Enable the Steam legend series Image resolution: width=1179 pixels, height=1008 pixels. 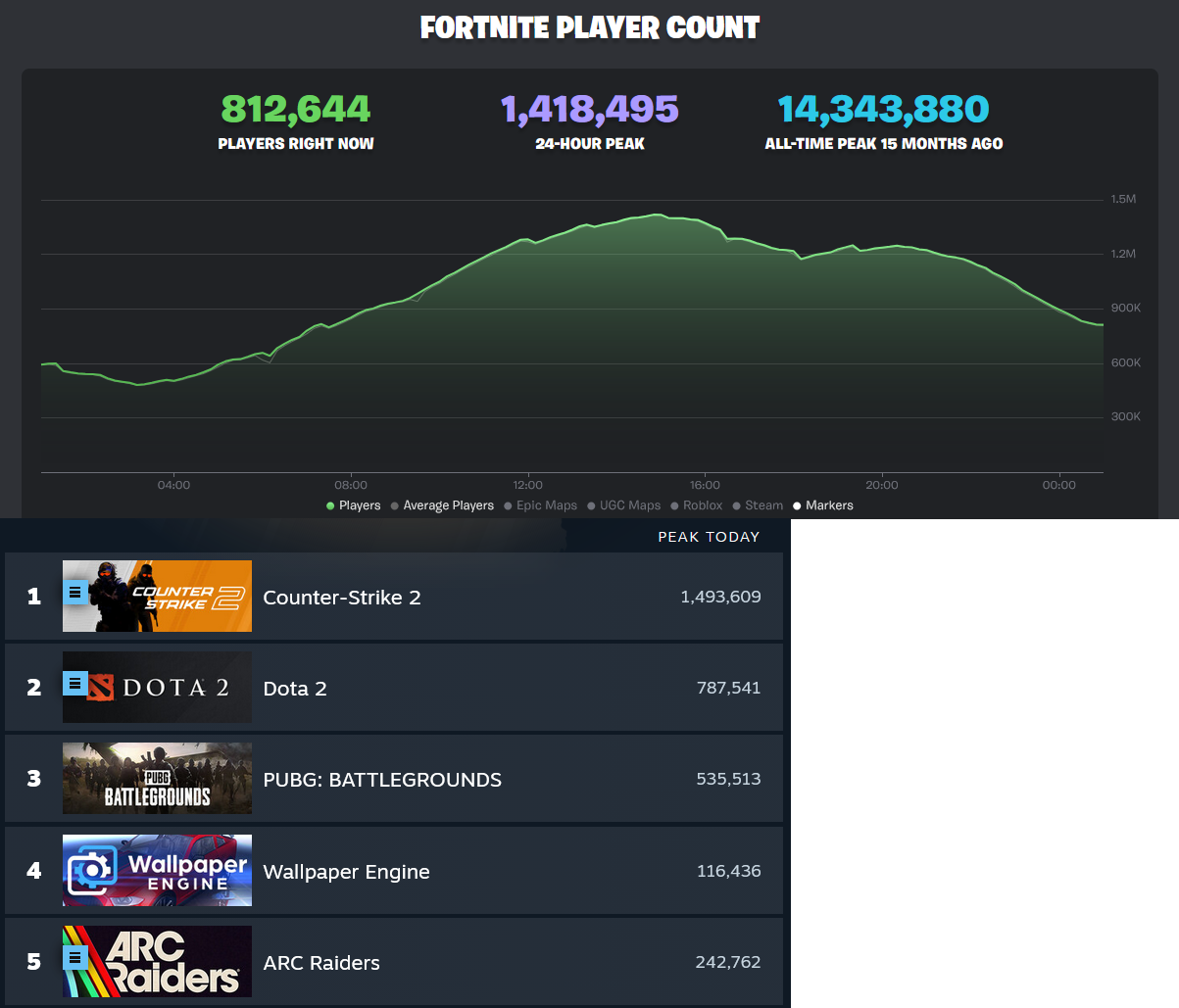coord(758,505)
